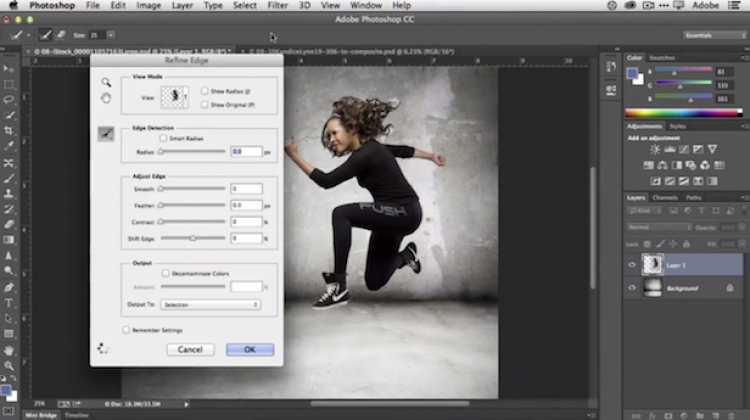This screenshot has height=420, width=750.
Task: Check the Remember Settings box
Action: pos(126,329)
